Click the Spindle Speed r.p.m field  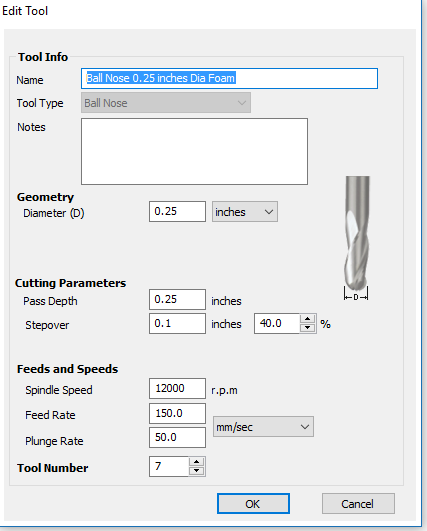coord(177,388)
